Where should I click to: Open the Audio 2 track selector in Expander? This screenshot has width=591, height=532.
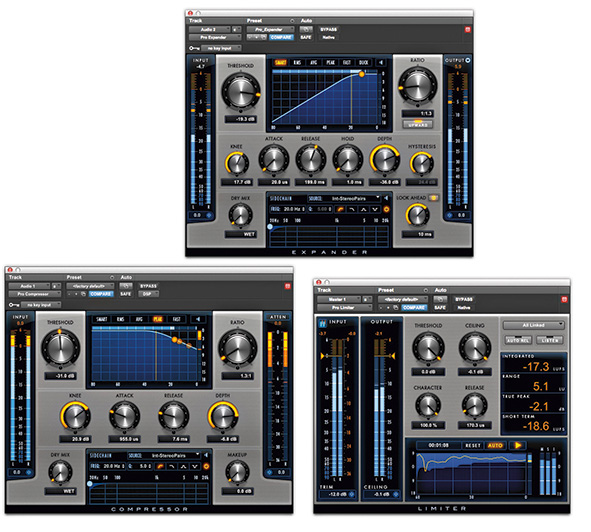pos(210,29)
